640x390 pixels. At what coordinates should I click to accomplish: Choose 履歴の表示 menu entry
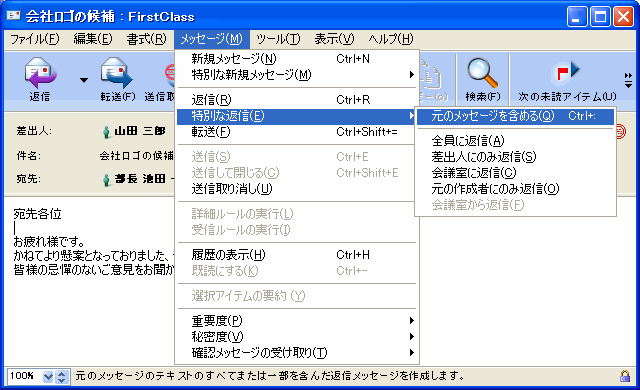coord(297,255)
